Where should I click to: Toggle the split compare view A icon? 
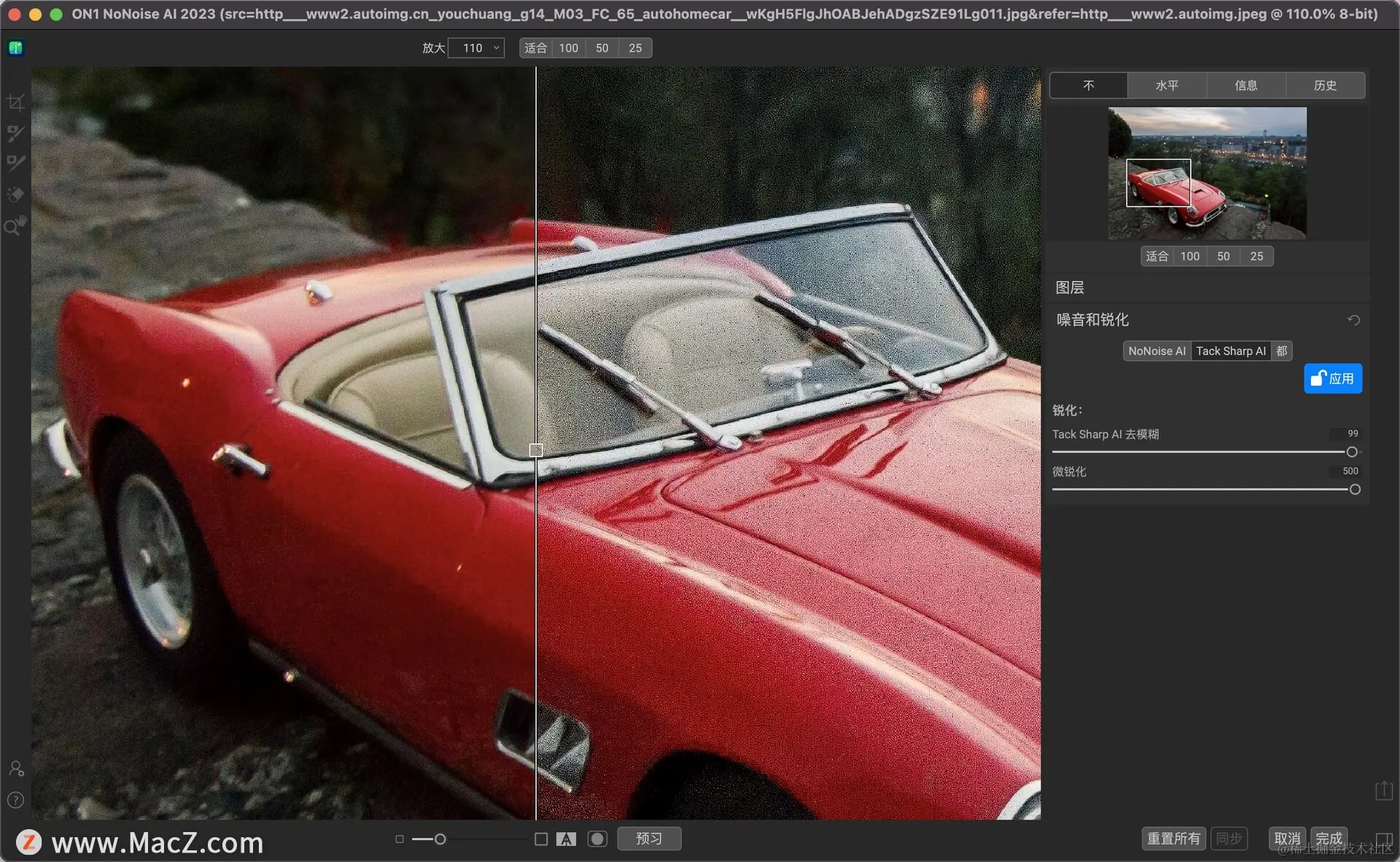coord(566,839)
